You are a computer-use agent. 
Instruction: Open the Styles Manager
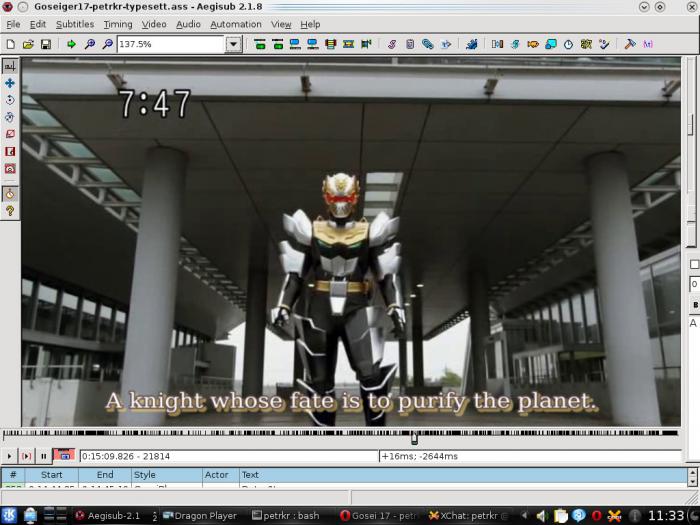coord(392,44)
